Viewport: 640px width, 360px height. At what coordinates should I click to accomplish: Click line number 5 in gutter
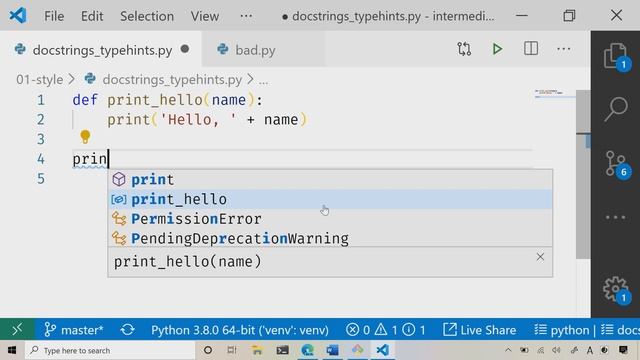pos(40,178)
